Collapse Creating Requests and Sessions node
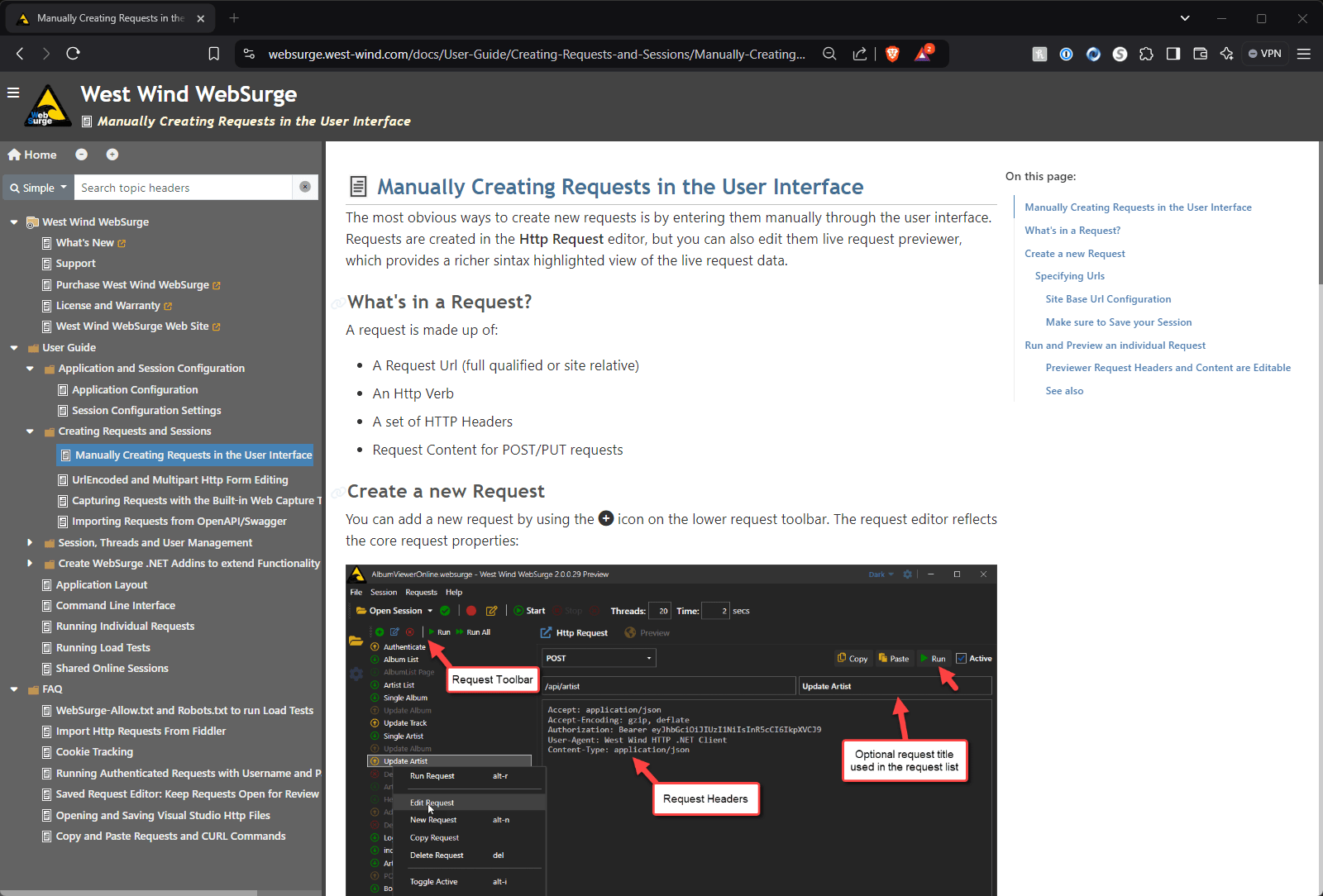 pos(30,431)
